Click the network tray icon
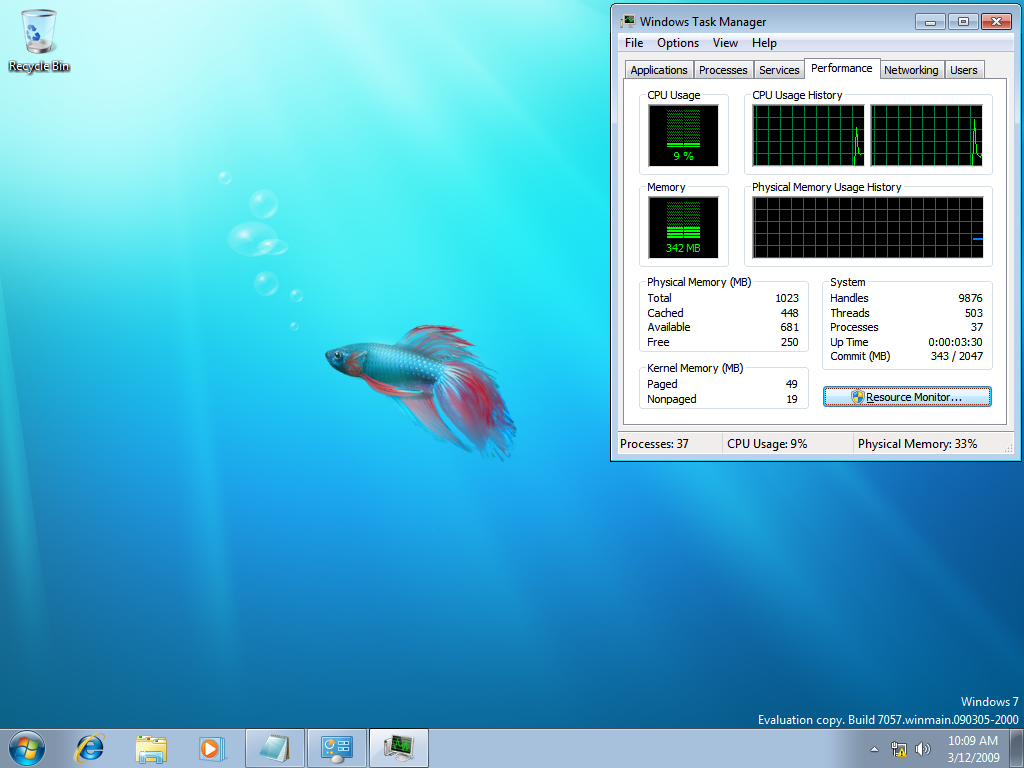 coord(899,749)
